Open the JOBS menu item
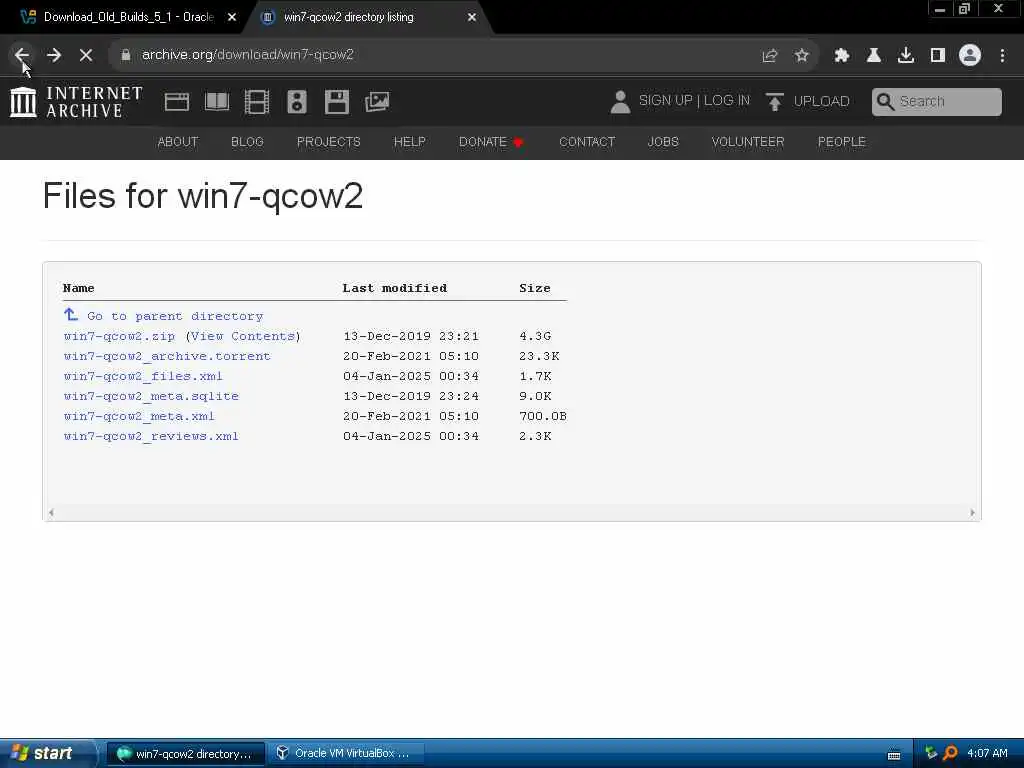The image size is (1024, 768). point(663,142)
